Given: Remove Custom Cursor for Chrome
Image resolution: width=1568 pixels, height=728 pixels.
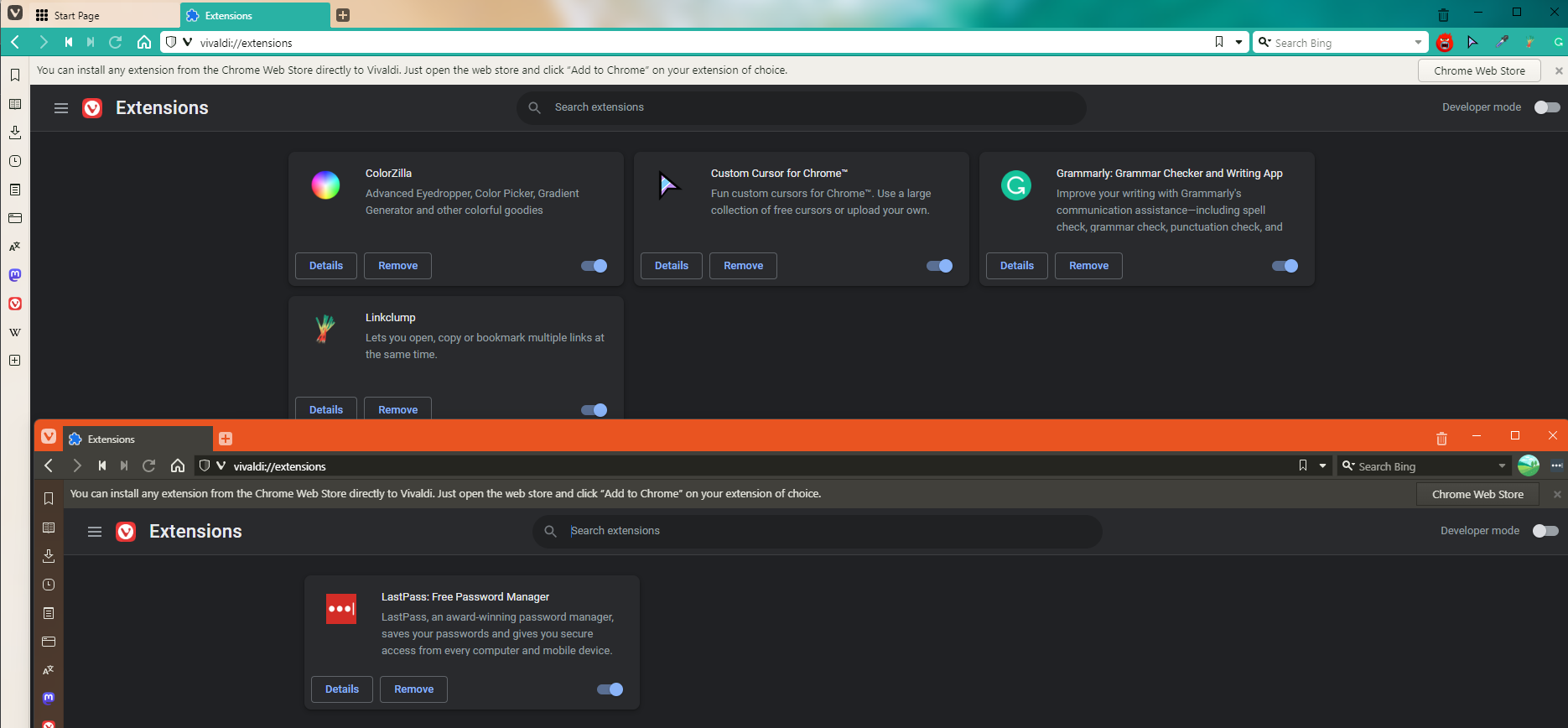Looking at the screenshot, I should [744, 266].
